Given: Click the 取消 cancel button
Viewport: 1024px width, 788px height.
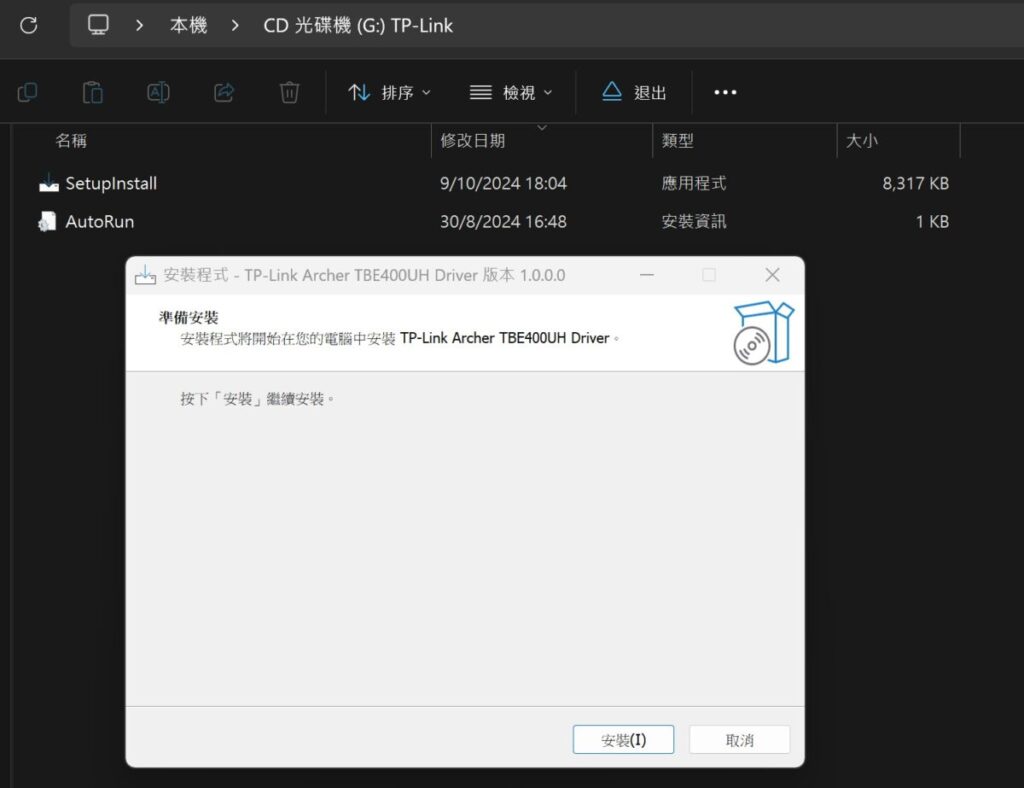Looking at the screenshot, I should coord(740,740).
